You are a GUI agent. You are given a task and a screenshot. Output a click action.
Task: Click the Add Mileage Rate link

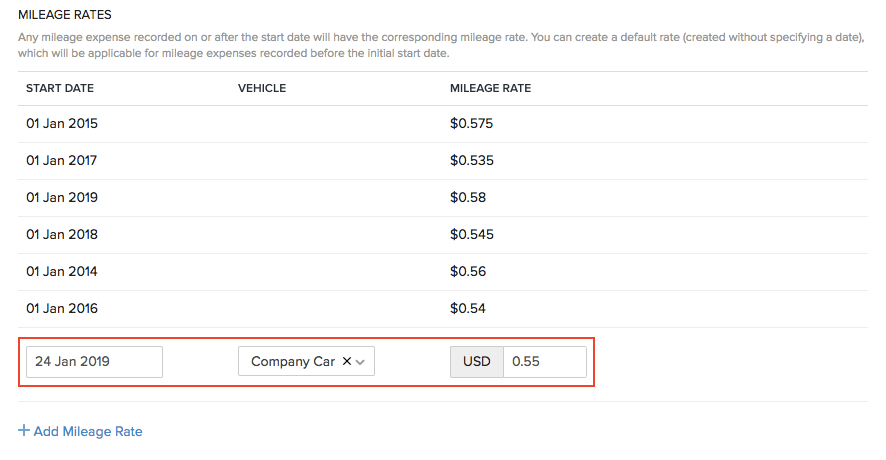[x=88, y=431]
